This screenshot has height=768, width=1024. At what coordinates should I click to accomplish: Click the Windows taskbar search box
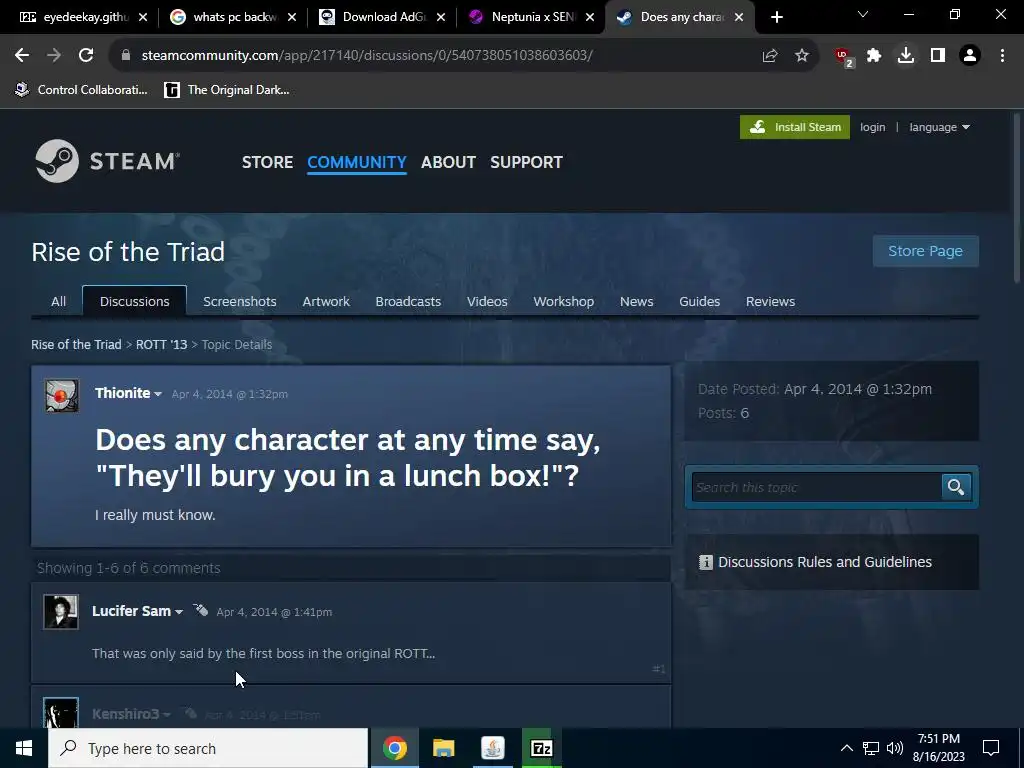pos(208,748)
